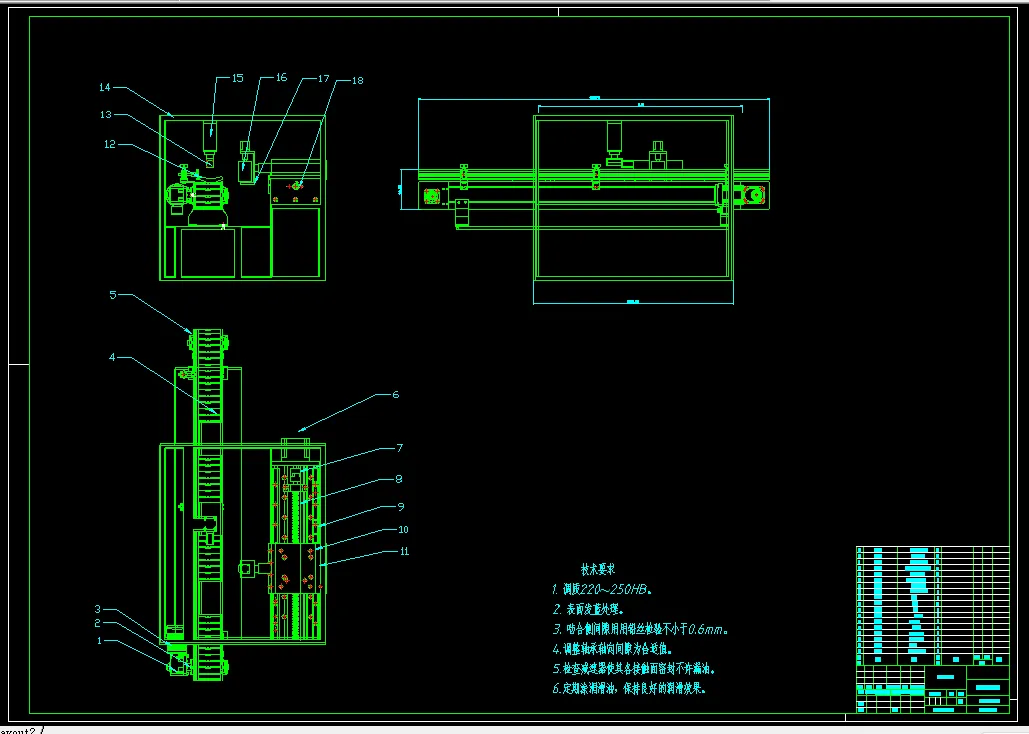This screenshot has width=1029, height=734.
Task: Select part balloon number 17
Action: point(323,79)
